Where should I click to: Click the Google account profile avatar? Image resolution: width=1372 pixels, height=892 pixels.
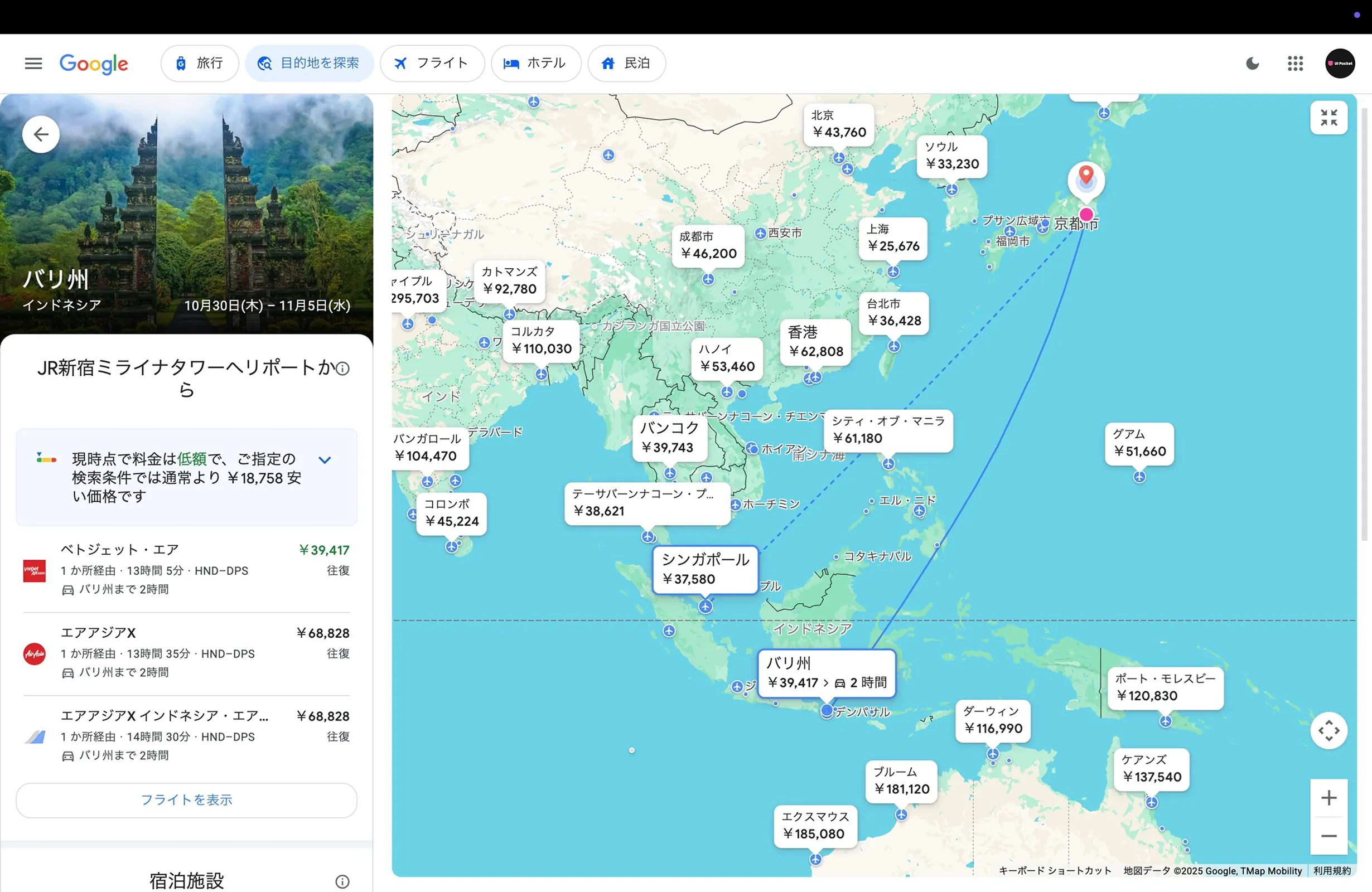(x=1340, y=64)
